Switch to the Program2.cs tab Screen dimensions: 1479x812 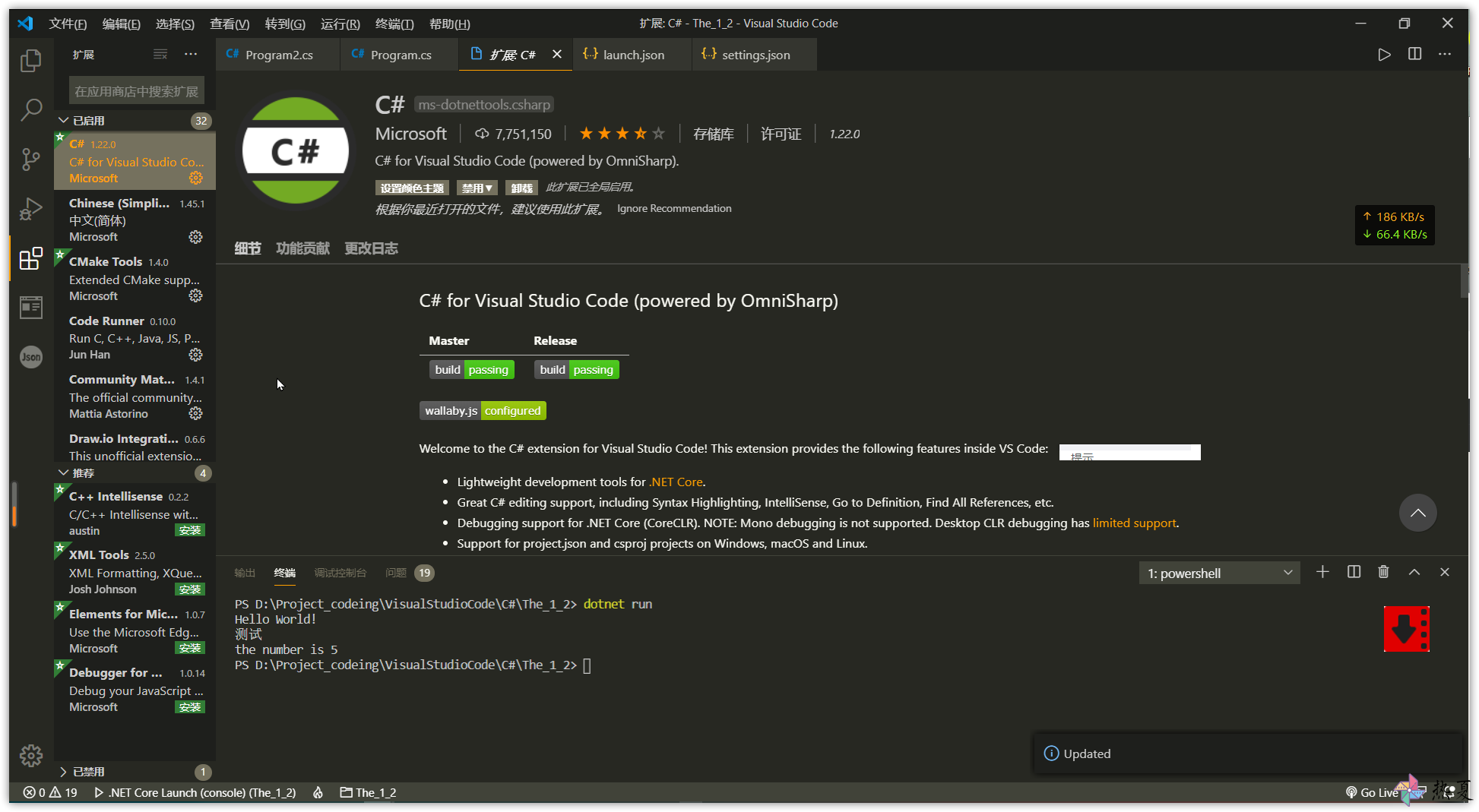coord(278,55)
